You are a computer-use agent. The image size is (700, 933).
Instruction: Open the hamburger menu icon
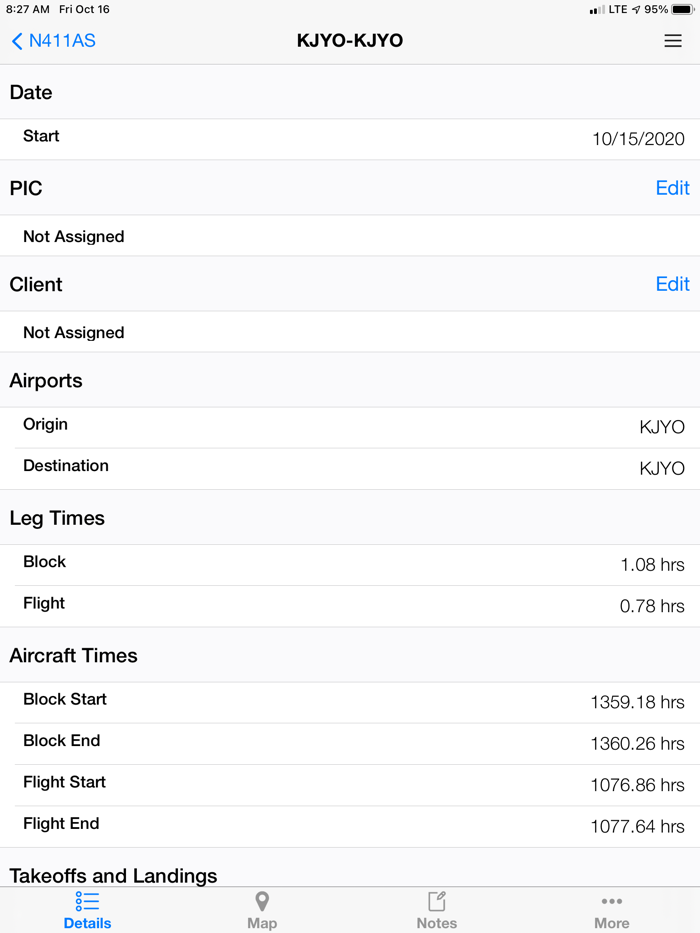(673, 41)
